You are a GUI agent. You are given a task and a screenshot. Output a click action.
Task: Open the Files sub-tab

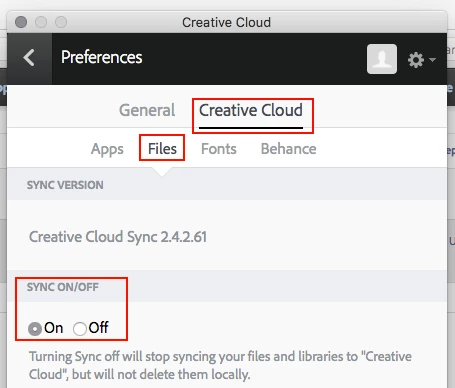[x=162, y=149]
